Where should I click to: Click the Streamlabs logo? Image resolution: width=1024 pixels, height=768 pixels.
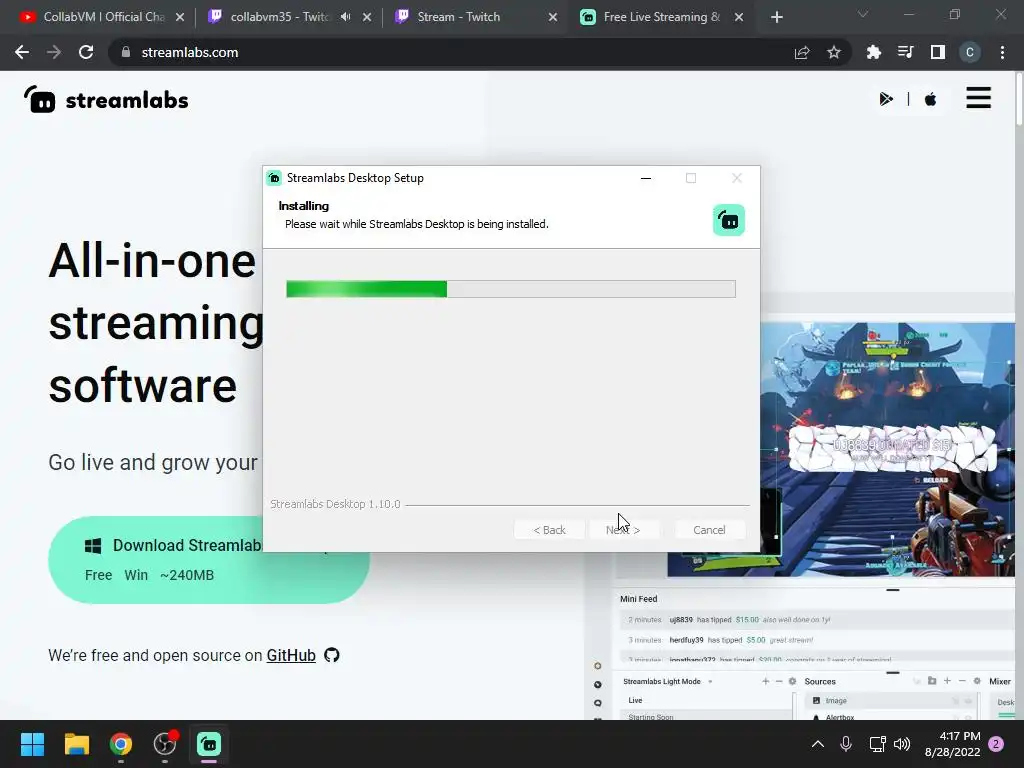(x=106, y=100)
